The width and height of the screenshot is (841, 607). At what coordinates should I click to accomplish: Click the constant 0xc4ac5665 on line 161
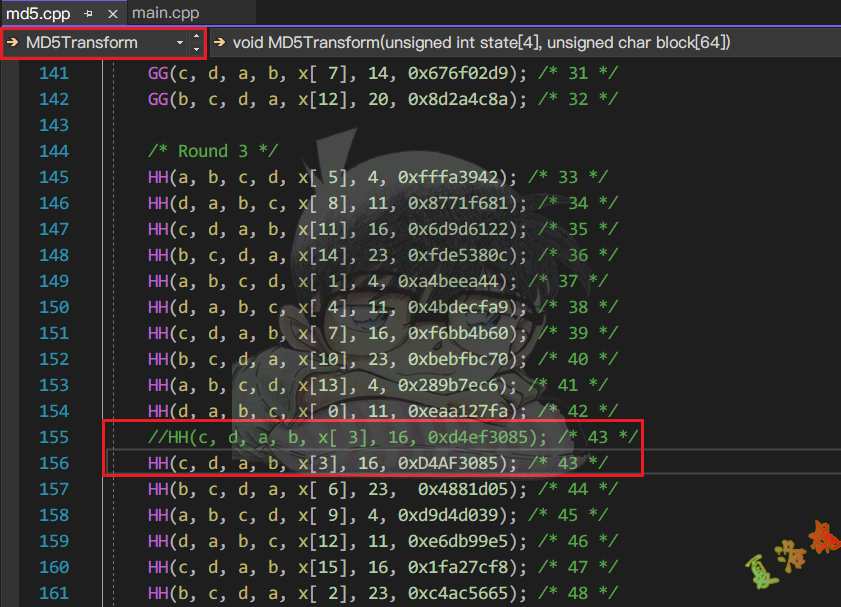click(467, 593)
